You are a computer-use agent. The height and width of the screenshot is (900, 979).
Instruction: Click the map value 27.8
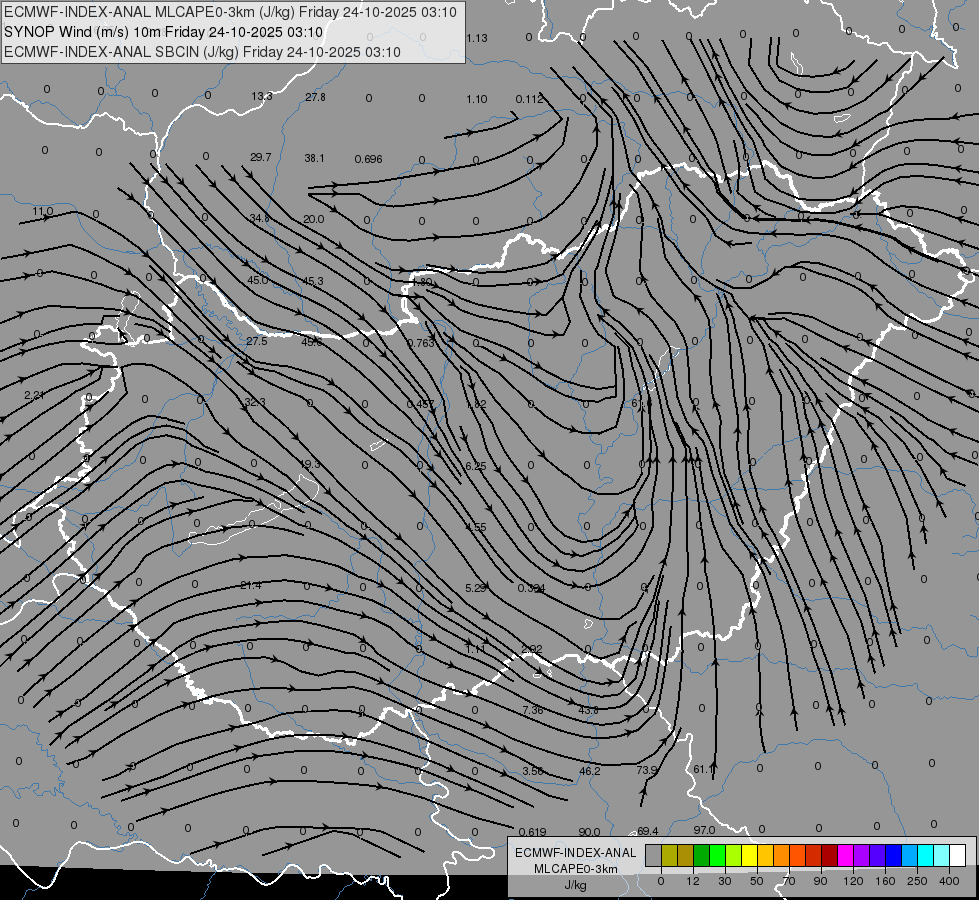click(x=315, y=97)
